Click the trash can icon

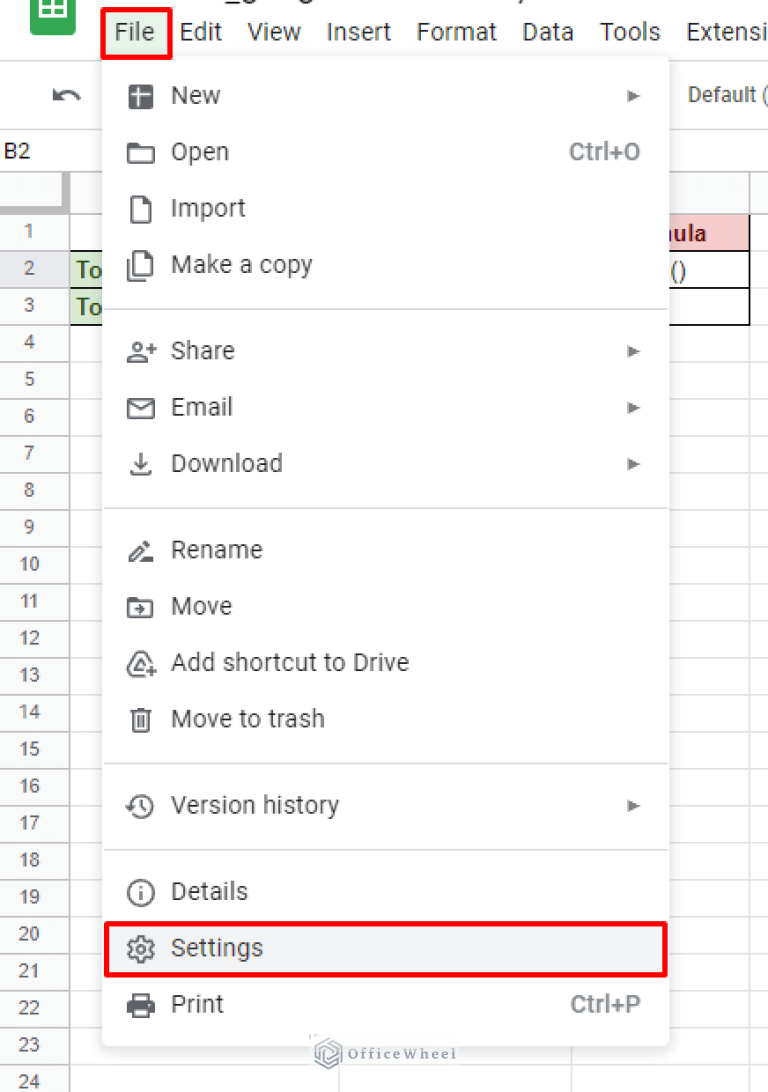coord(141,719)
